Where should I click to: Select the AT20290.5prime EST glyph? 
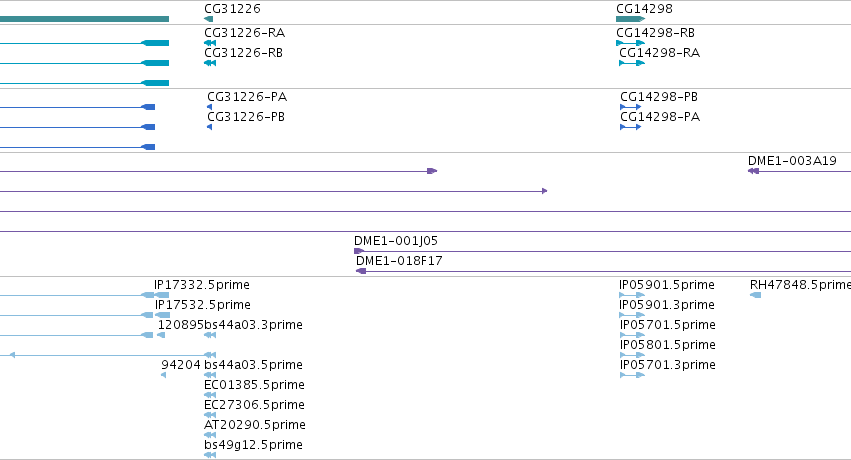210,435
